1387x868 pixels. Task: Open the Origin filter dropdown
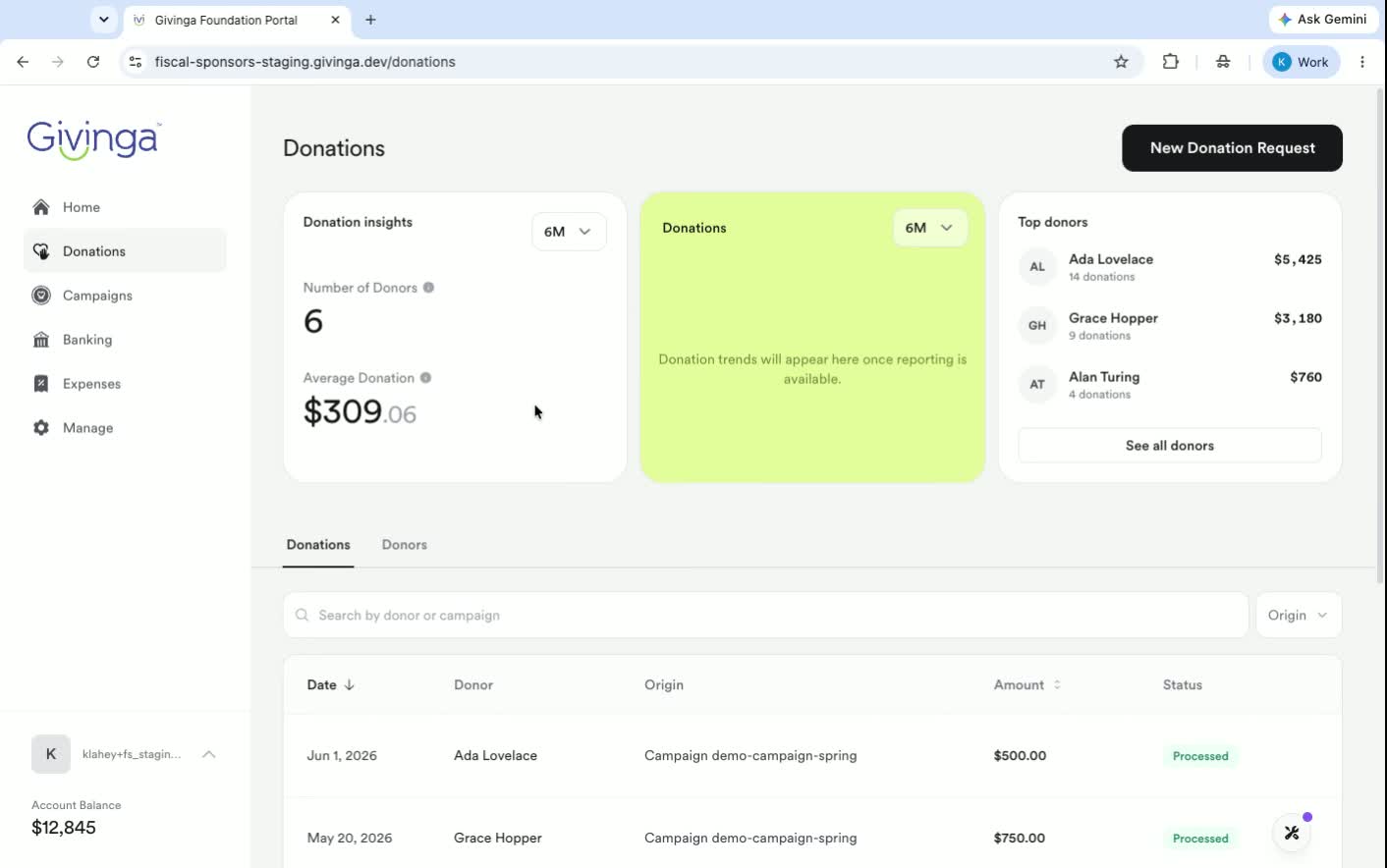(x=1299, y=616)
